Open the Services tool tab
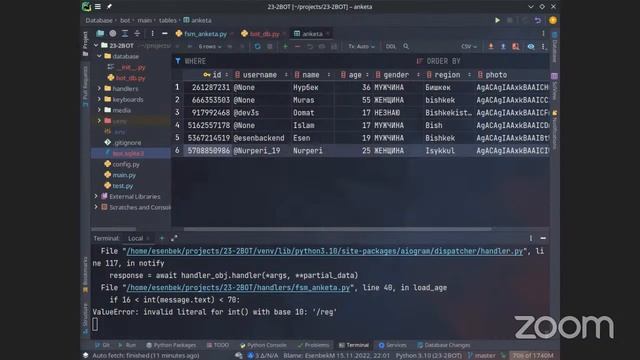The image size is (640, 360). (x=392, y=345)
